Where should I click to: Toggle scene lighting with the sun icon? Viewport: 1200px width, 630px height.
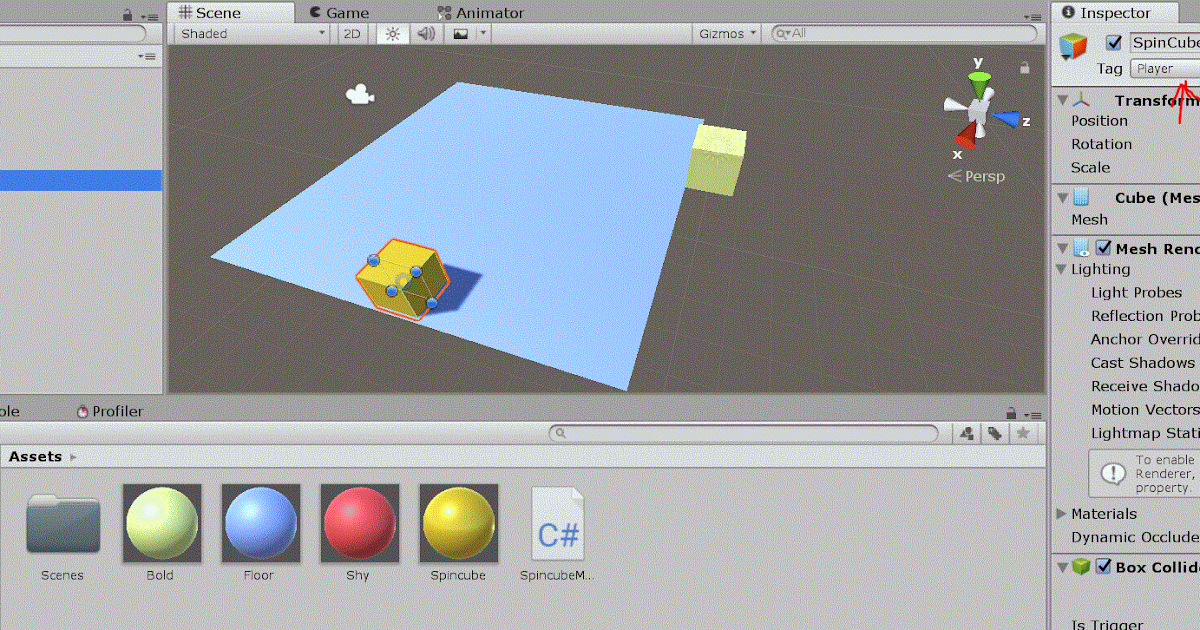coord(391,33)
